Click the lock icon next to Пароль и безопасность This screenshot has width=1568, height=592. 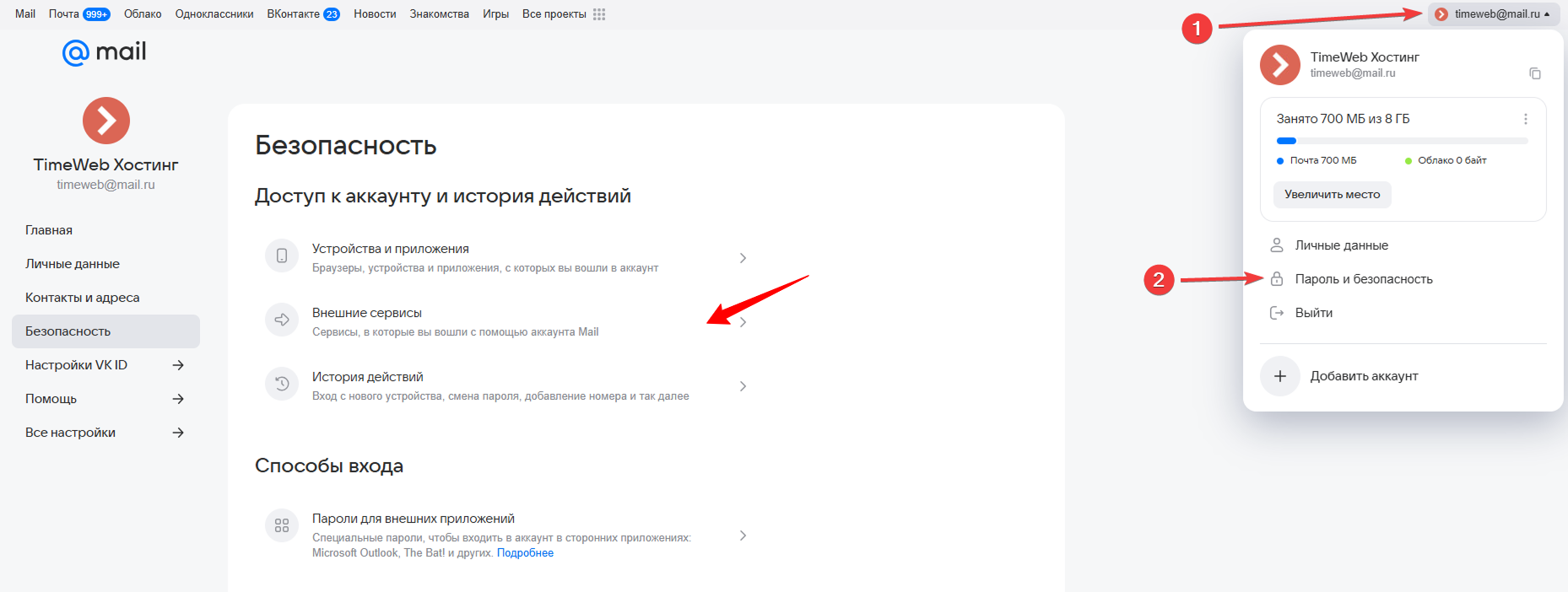pyautogui.click(x=1277, y=279)
